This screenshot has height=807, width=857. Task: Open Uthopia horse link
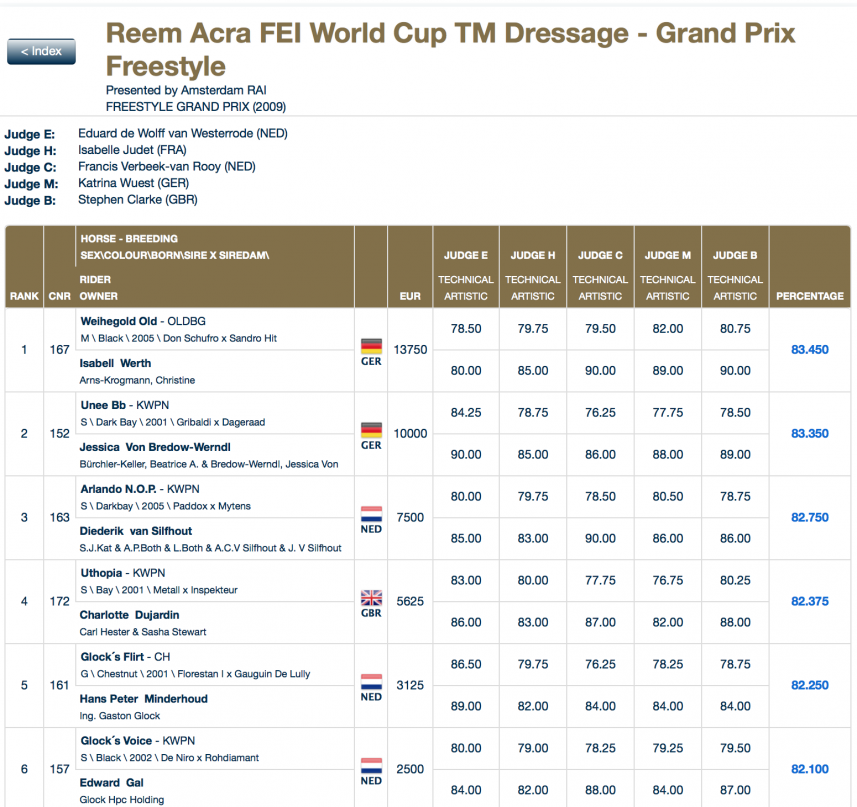[101, 573]
